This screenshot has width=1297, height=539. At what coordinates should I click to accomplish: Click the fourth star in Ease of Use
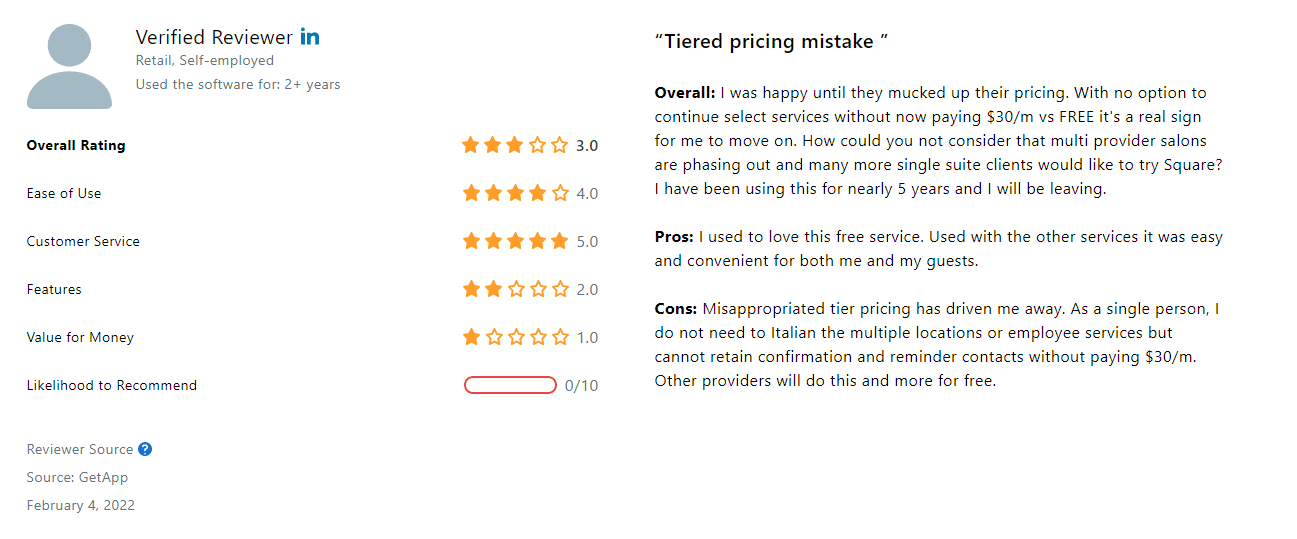(x=537, y=193)
